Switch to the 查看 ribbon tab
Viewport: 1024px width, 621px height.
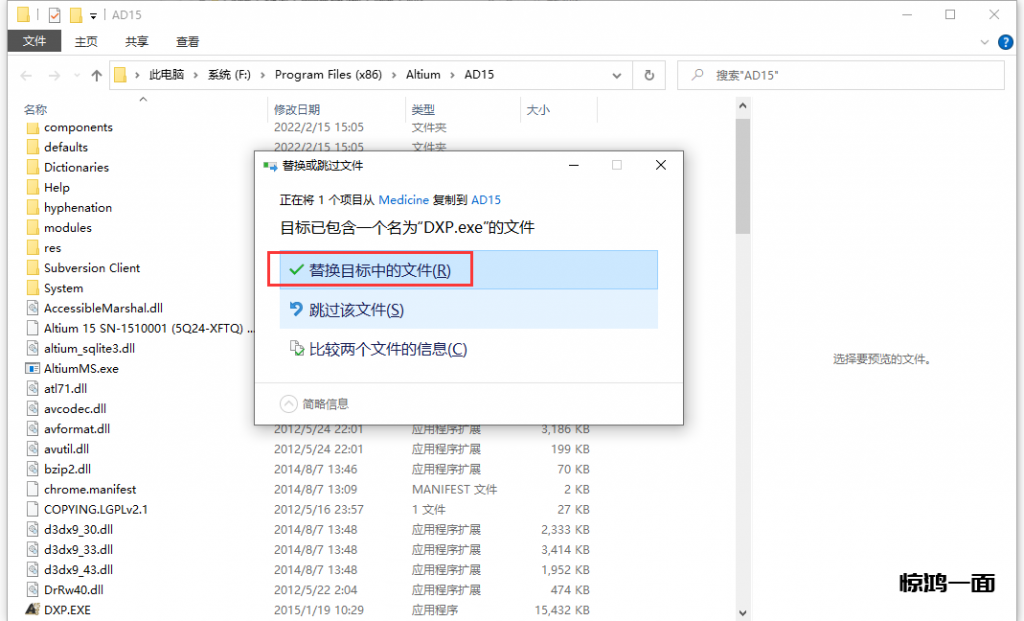pyautogui.click(x=187, y=41)
